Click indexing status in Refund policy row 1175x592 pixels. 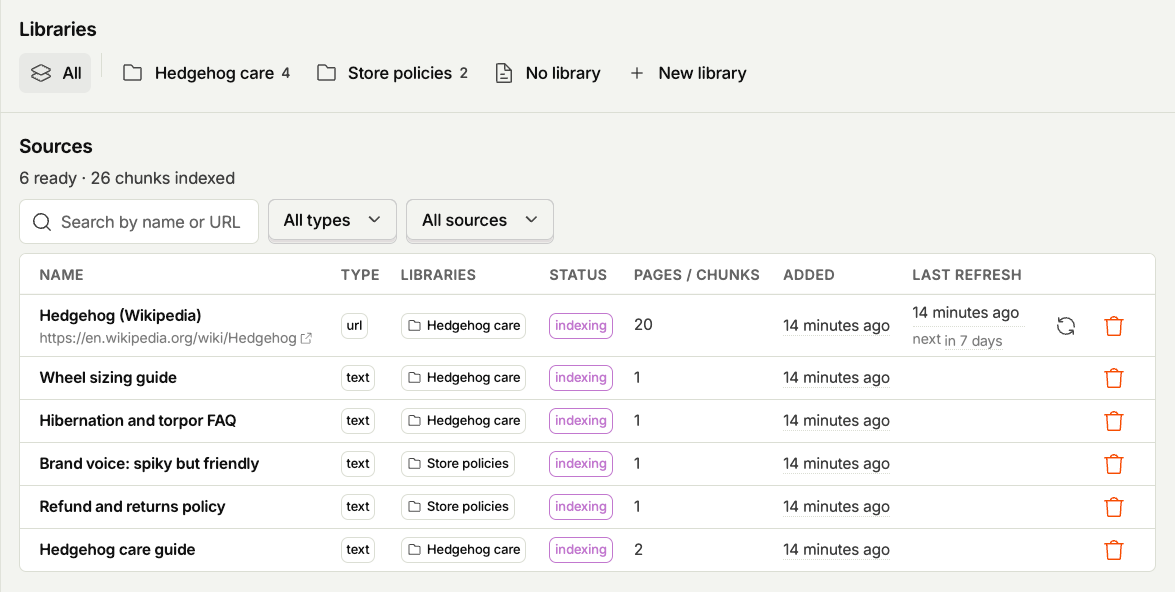click(x=581, y=507)
